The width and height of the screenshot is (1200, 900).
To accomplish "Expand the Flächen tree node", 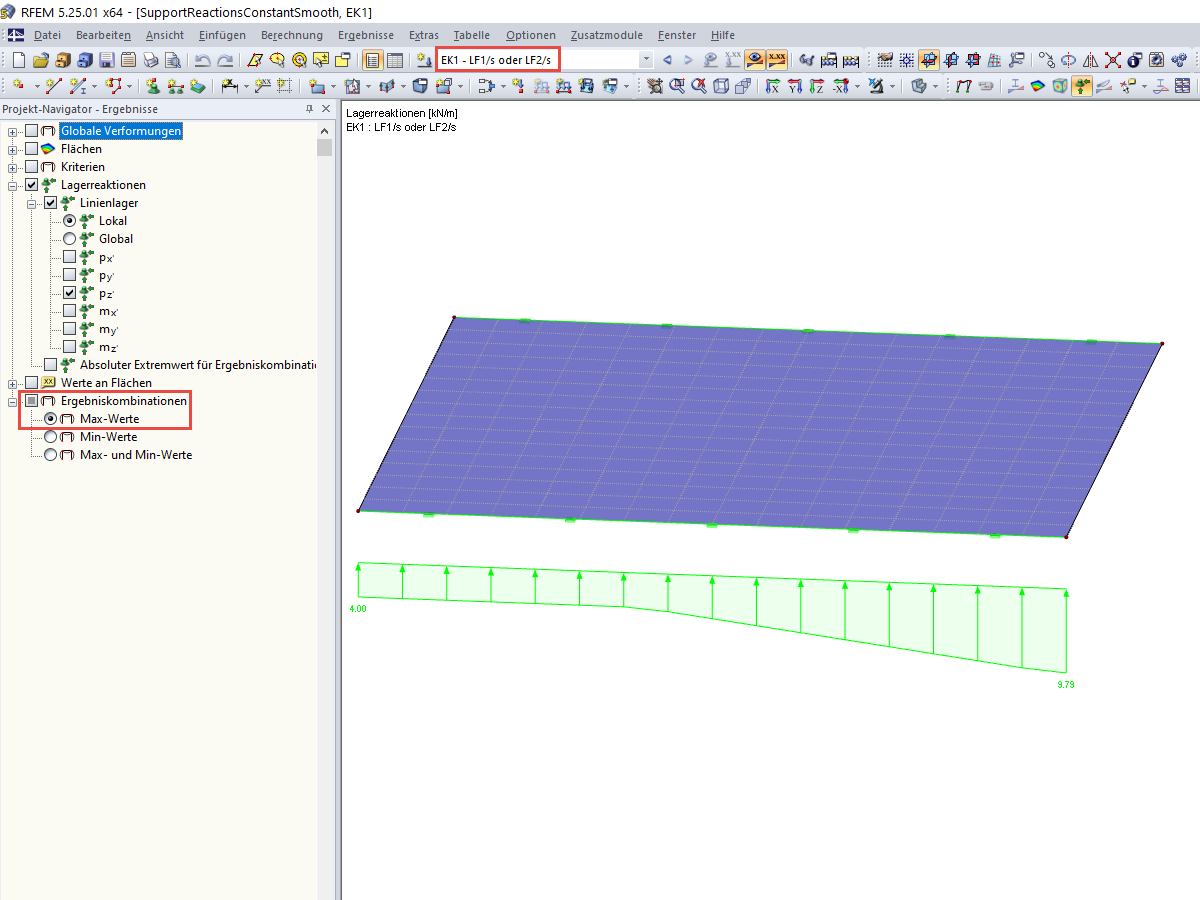I will coord(13,149).
